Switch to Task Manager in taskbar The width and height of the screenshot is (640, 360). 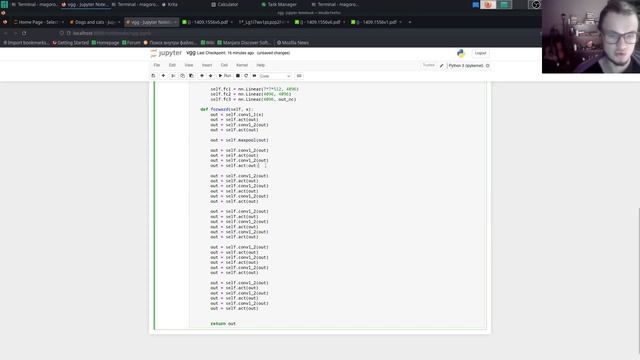279,4
